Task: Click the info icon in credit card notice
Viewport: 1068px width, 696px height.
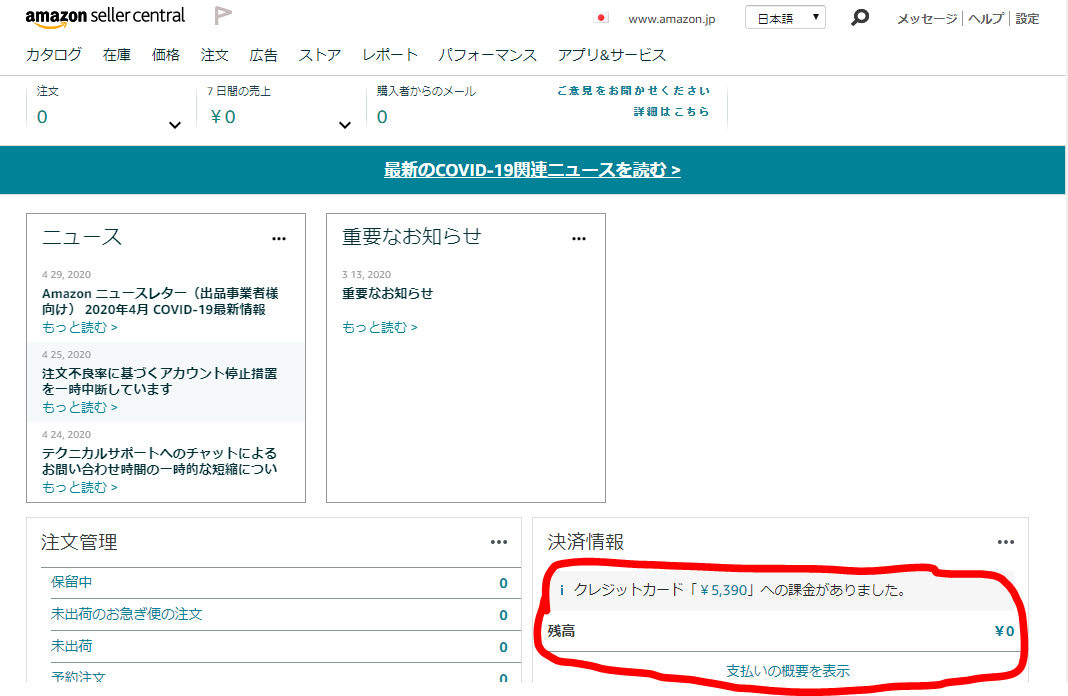Action: pyautogui.click(x=561, y=590)
